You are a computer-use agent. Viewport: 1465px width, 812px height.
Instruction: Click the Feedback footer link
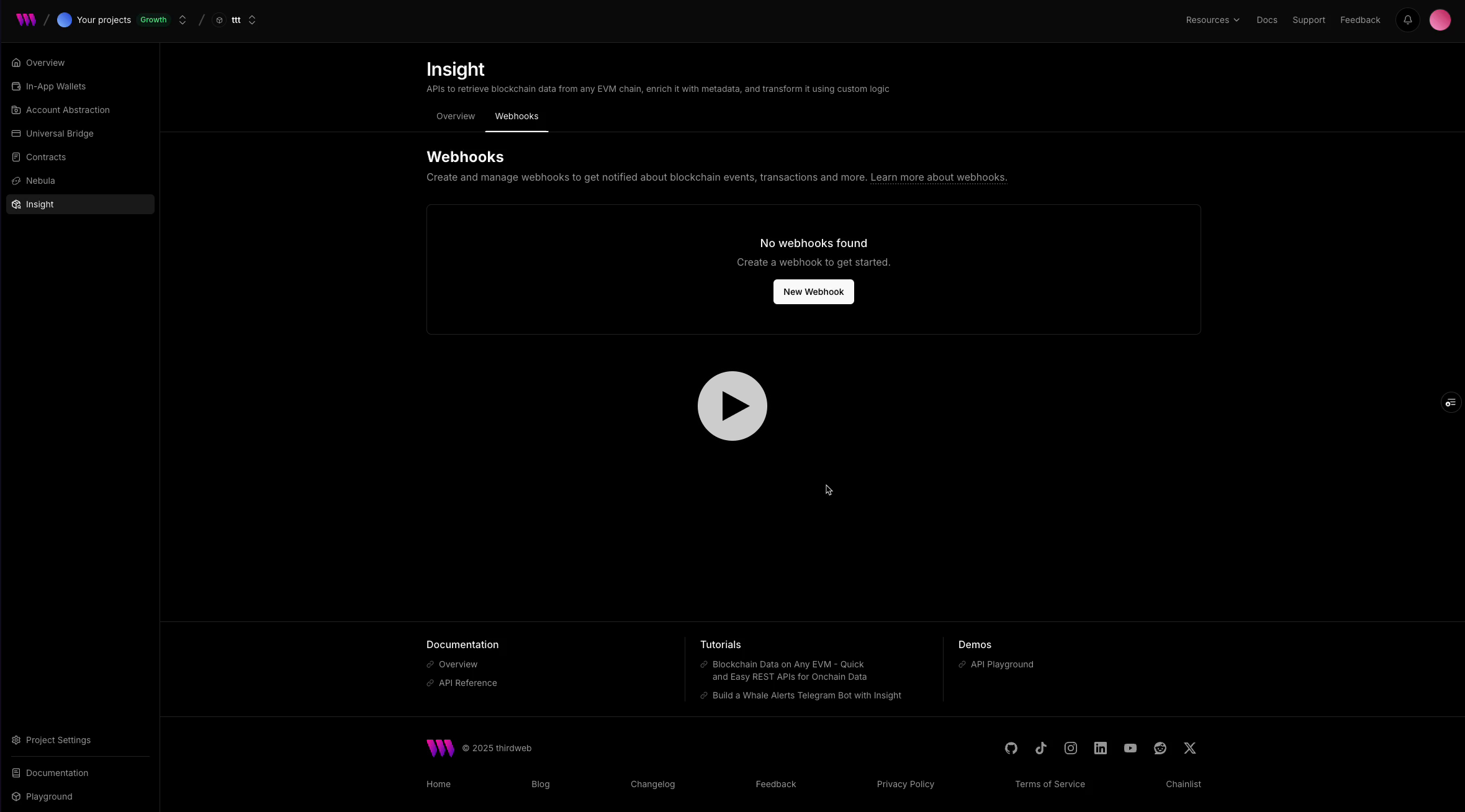[x=776, y=784]
